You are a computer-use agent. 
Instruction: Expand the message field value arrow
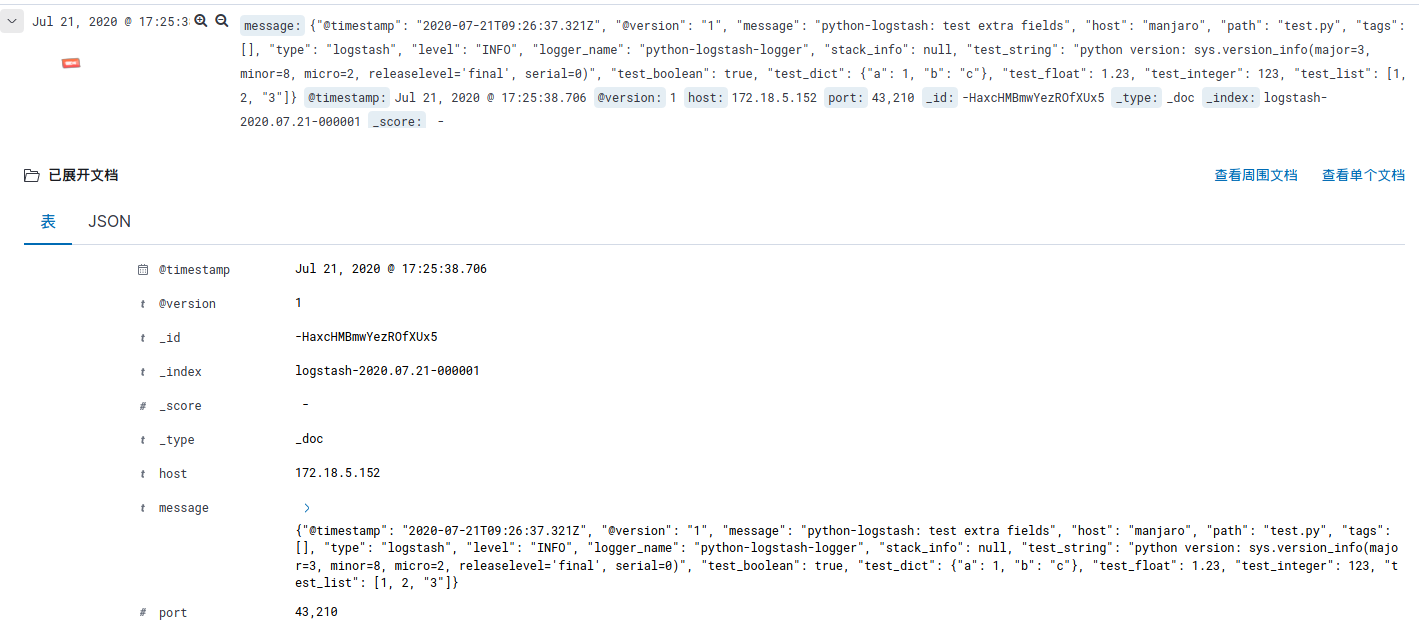click(306, 508)
